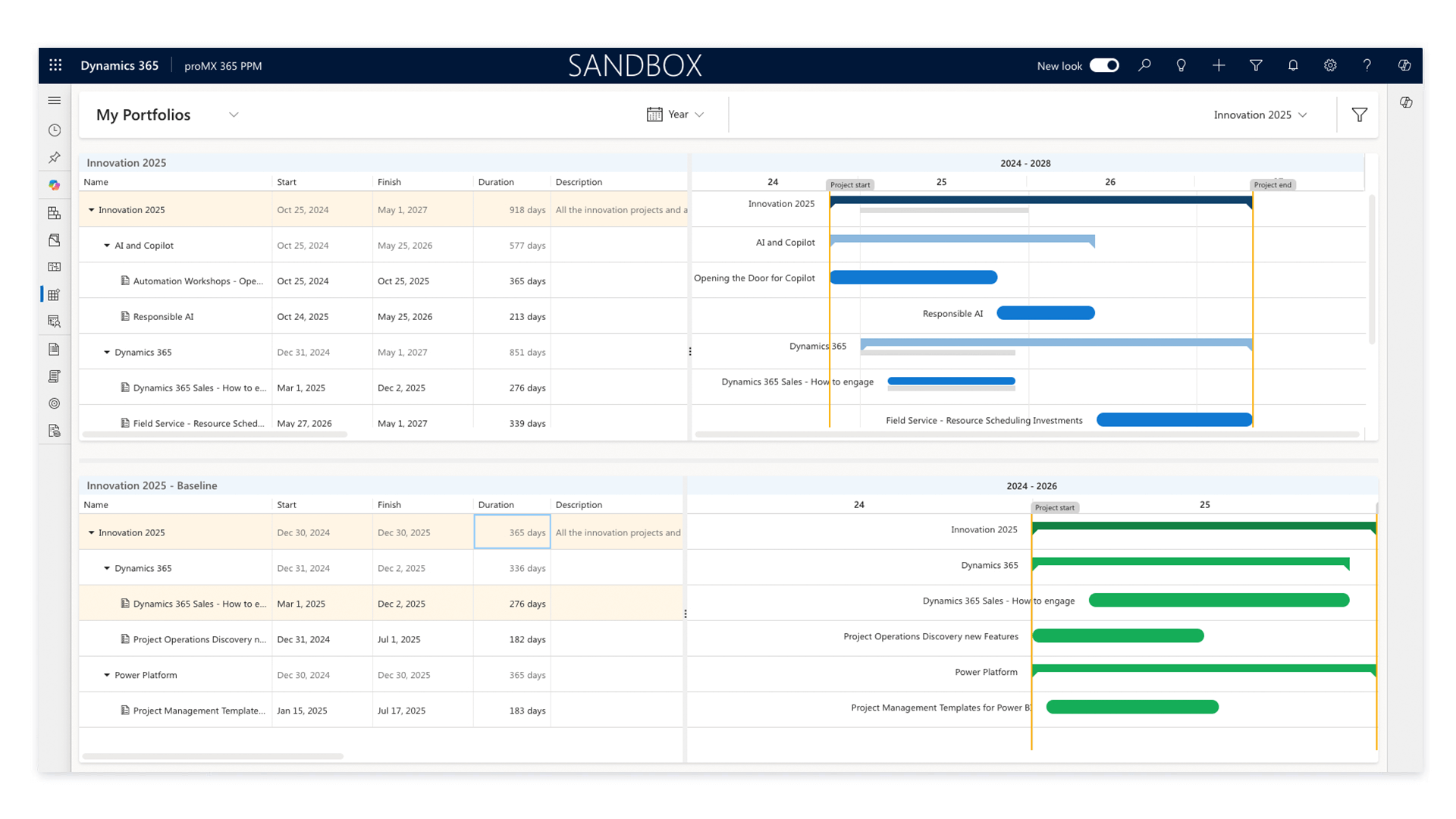Image resolution: width=1456 pixels, height=819 pixels.
Task: Open Settings using the gear icon
Action: click(1329, 65)
